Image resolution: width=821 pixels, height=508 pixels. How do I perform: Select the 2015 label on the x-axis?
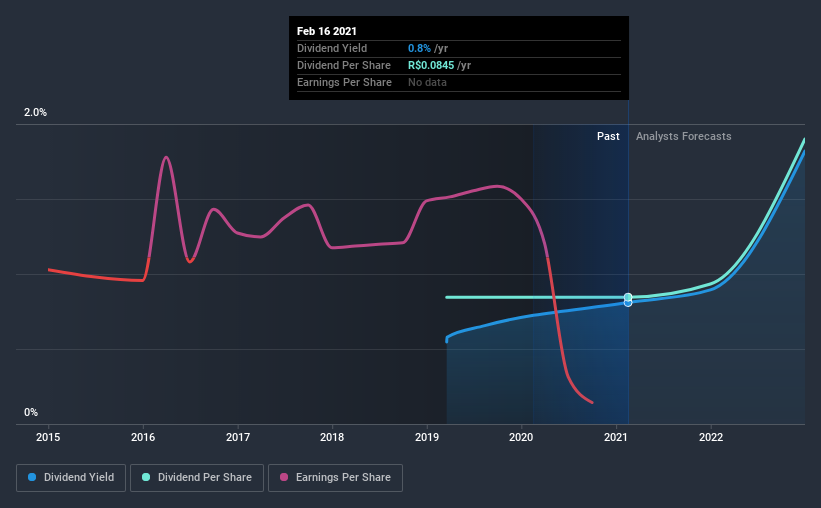pyautogui.click(x=48, y=437)
